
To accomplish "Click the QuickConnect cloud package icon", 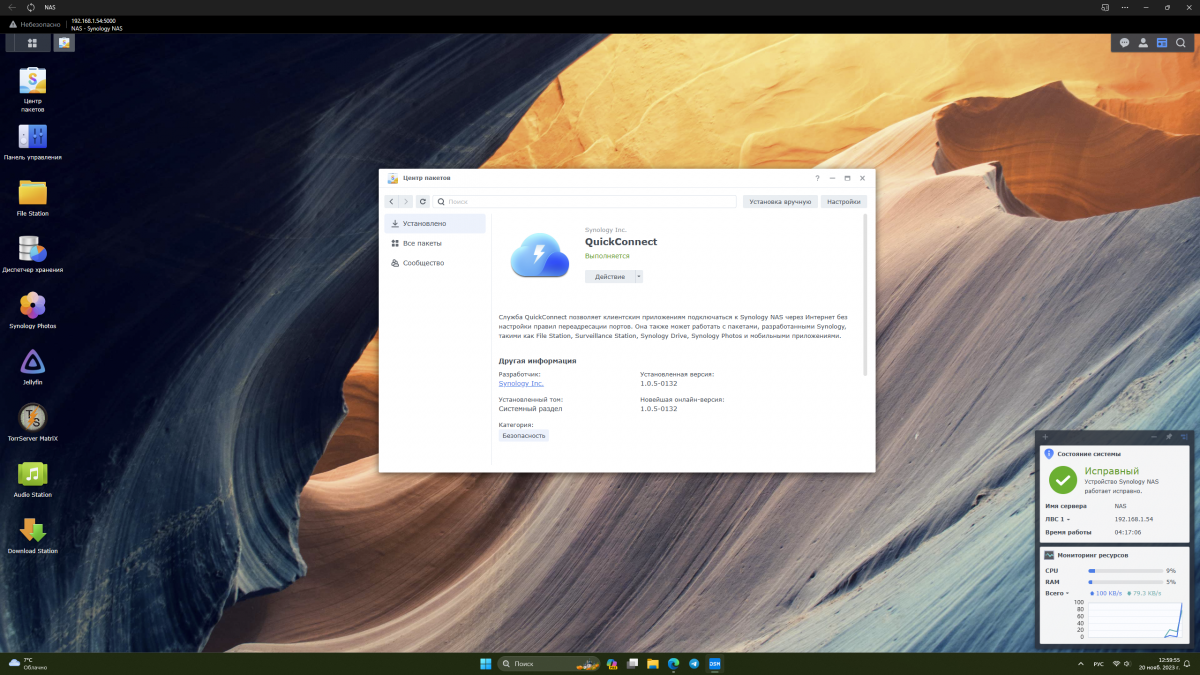I will 540,254.
